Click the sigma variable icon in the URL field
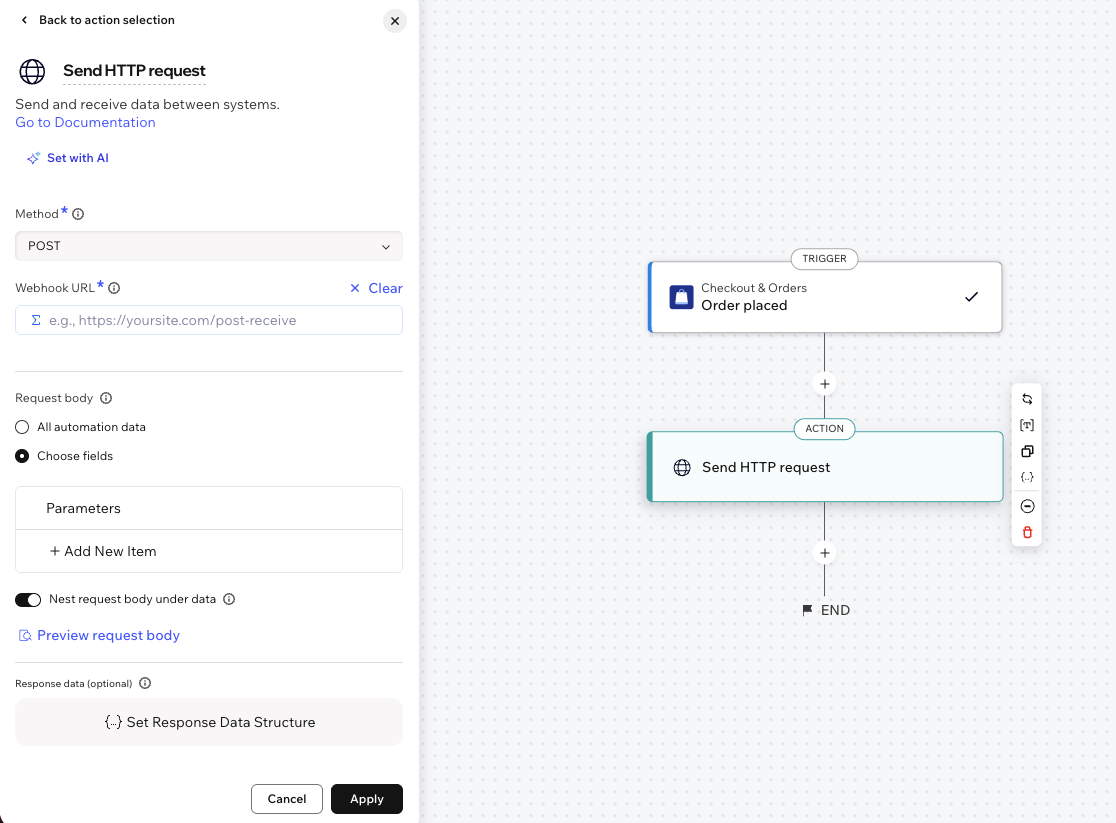Image resolution: width=1116 pixels, height=823 pixels. click(36, 320)
